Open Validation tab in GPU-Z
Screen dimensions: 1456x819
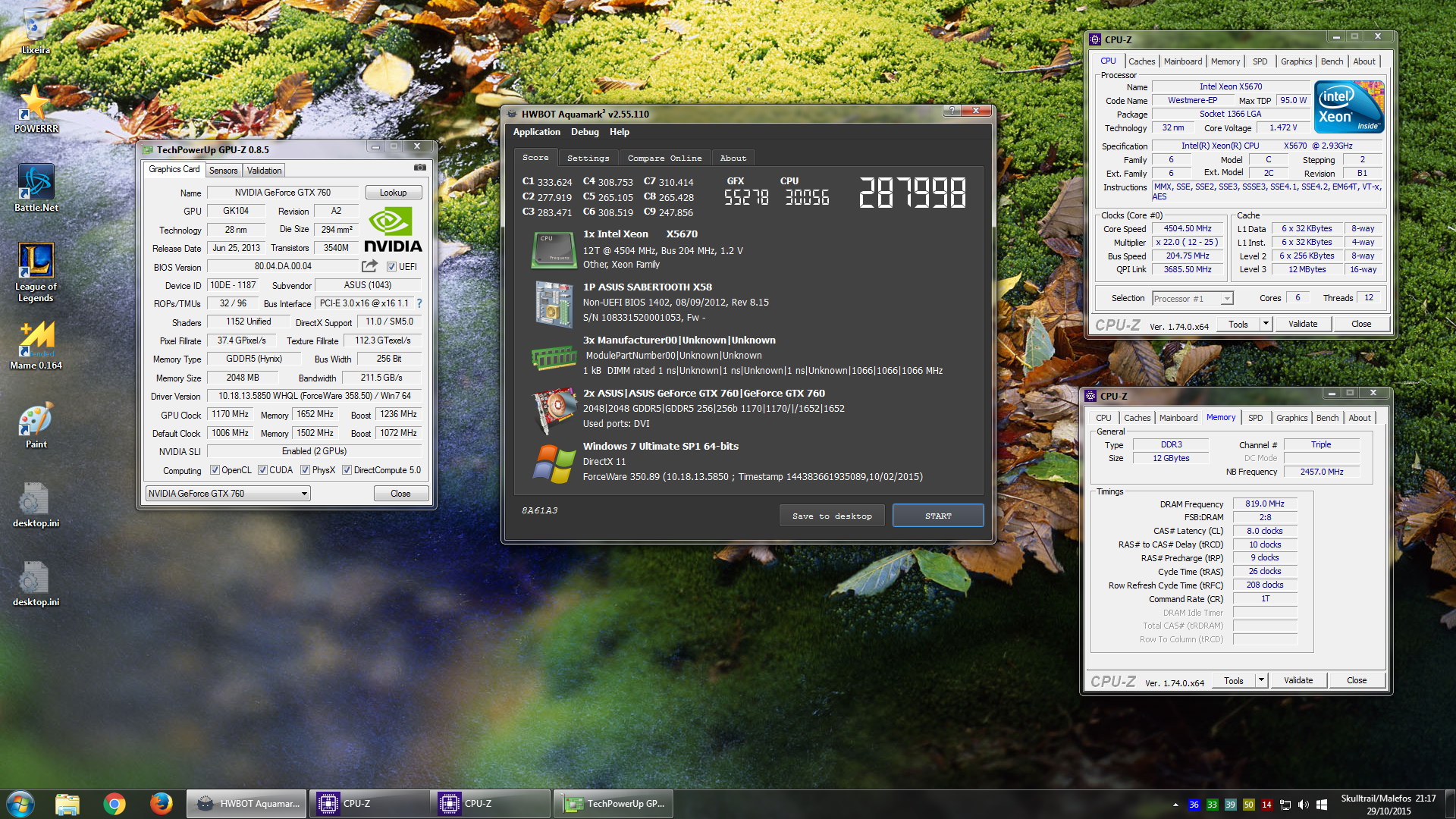[264, 171]
